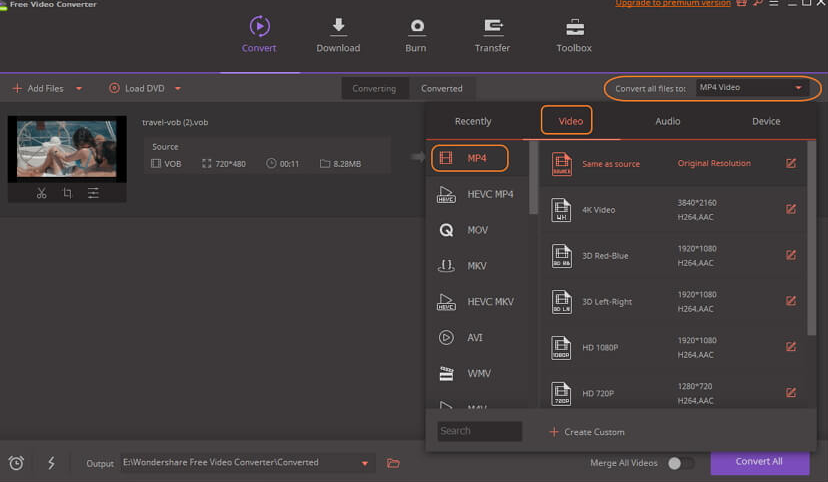Open the Transfer section
This screenshot has width=828, height=482.
[492, 35]
